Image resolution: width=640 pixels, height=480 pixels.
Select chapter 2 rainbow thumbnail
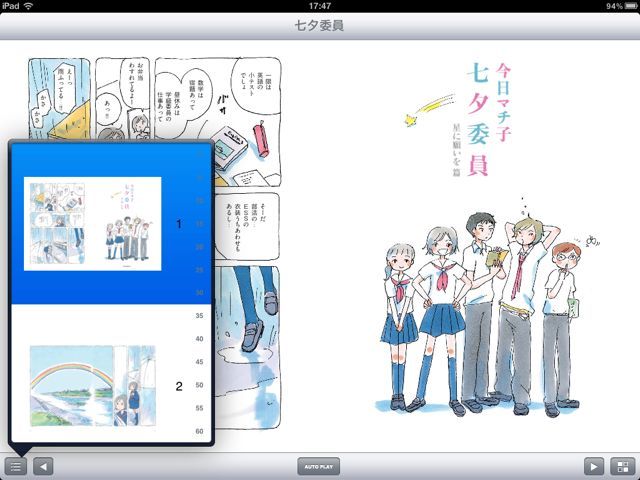tap(93, 386)
